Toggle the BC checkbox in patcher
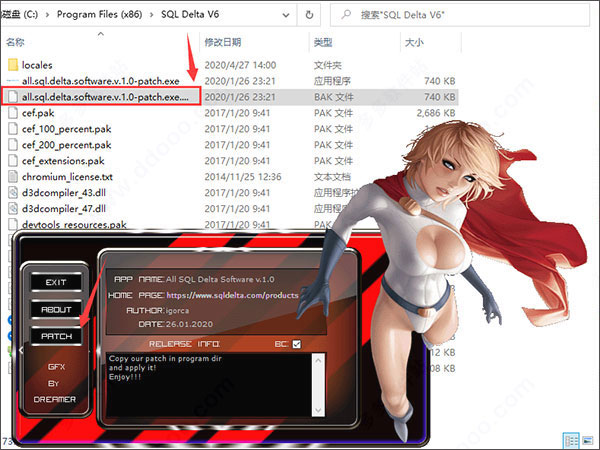600x450 pixels. coord(297,344)
